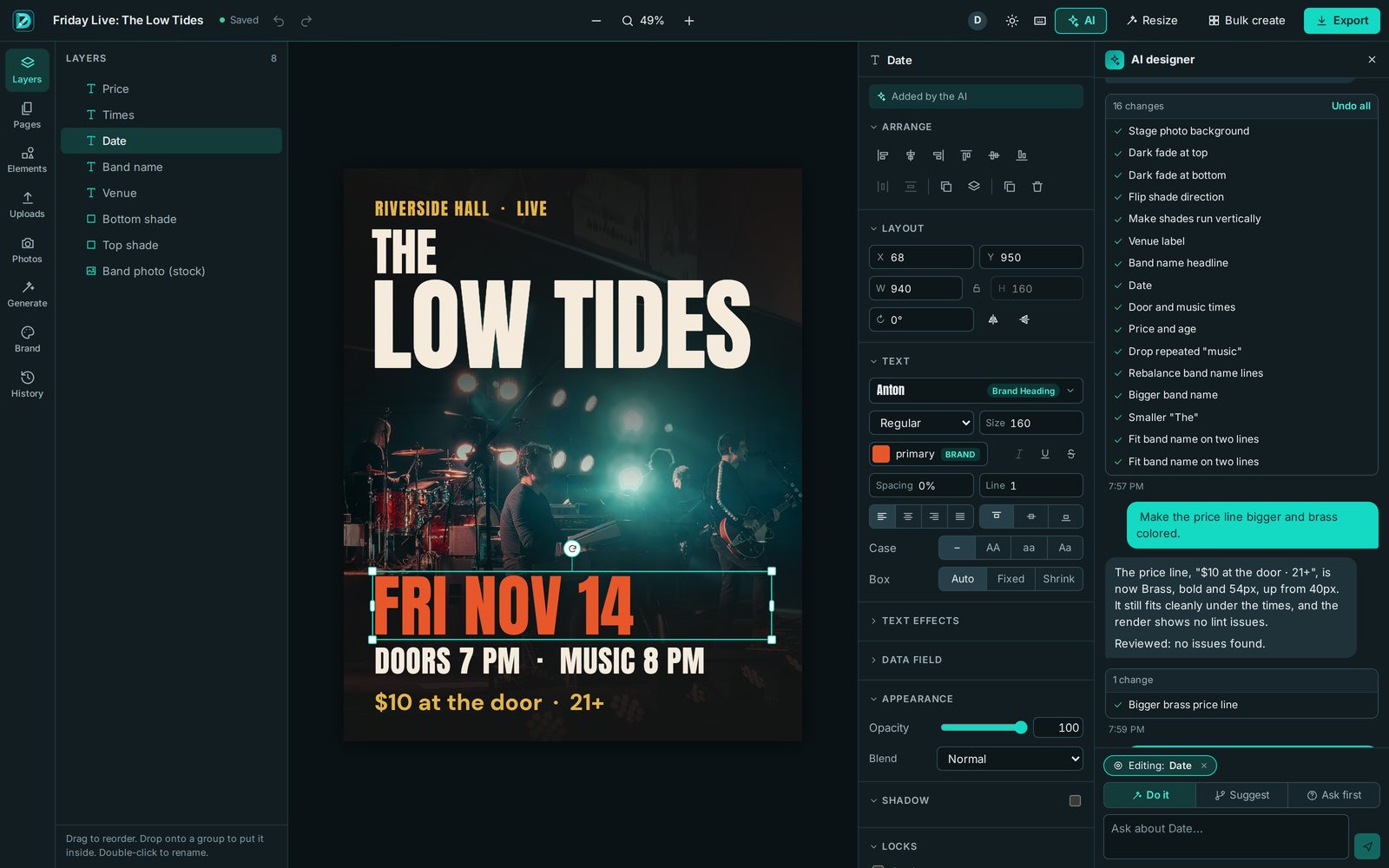The image size is (1389, 868).
Task: Open keyboard shortcuts icon
Action: coord(1040,21)
